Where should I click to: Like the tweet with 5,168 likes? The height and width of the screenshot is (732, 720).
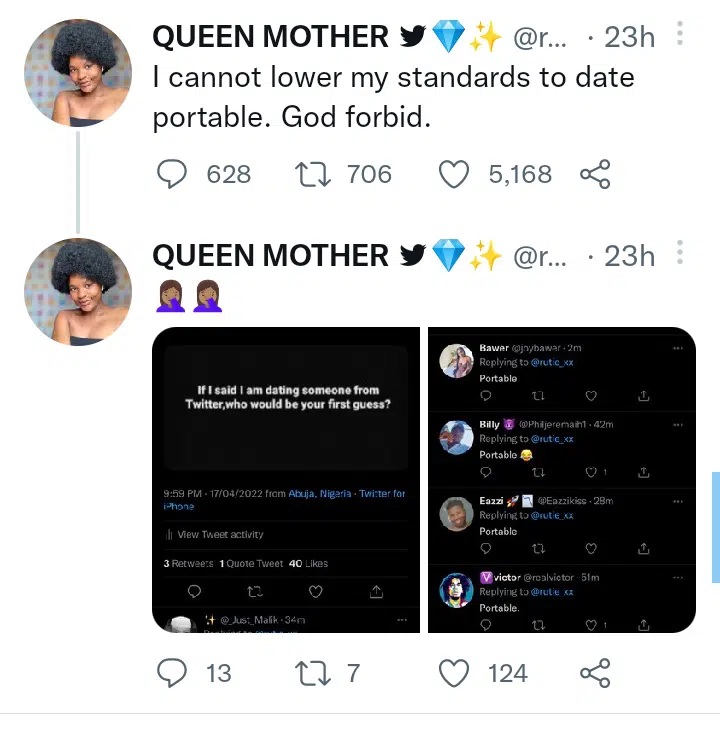point(455,175)
